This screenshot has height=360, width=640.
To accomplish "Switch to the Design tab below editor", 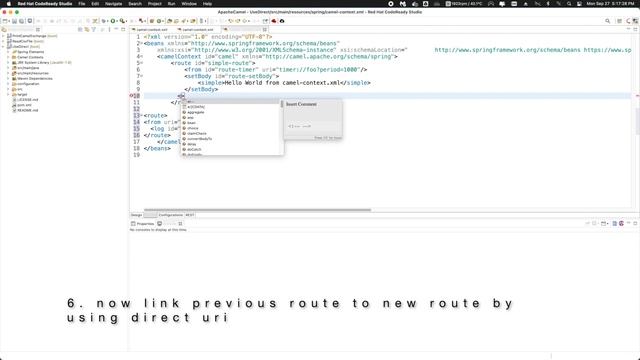I will point(136,215).
